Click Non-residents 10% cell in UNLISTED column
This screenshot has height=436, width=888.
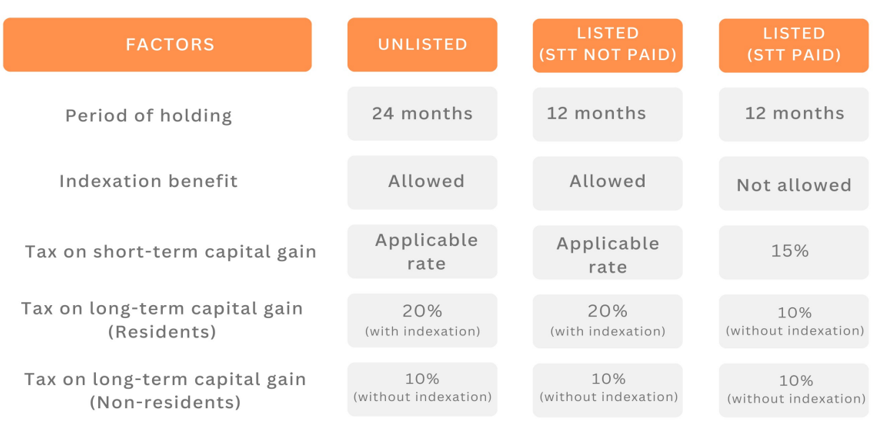(422, 388)
